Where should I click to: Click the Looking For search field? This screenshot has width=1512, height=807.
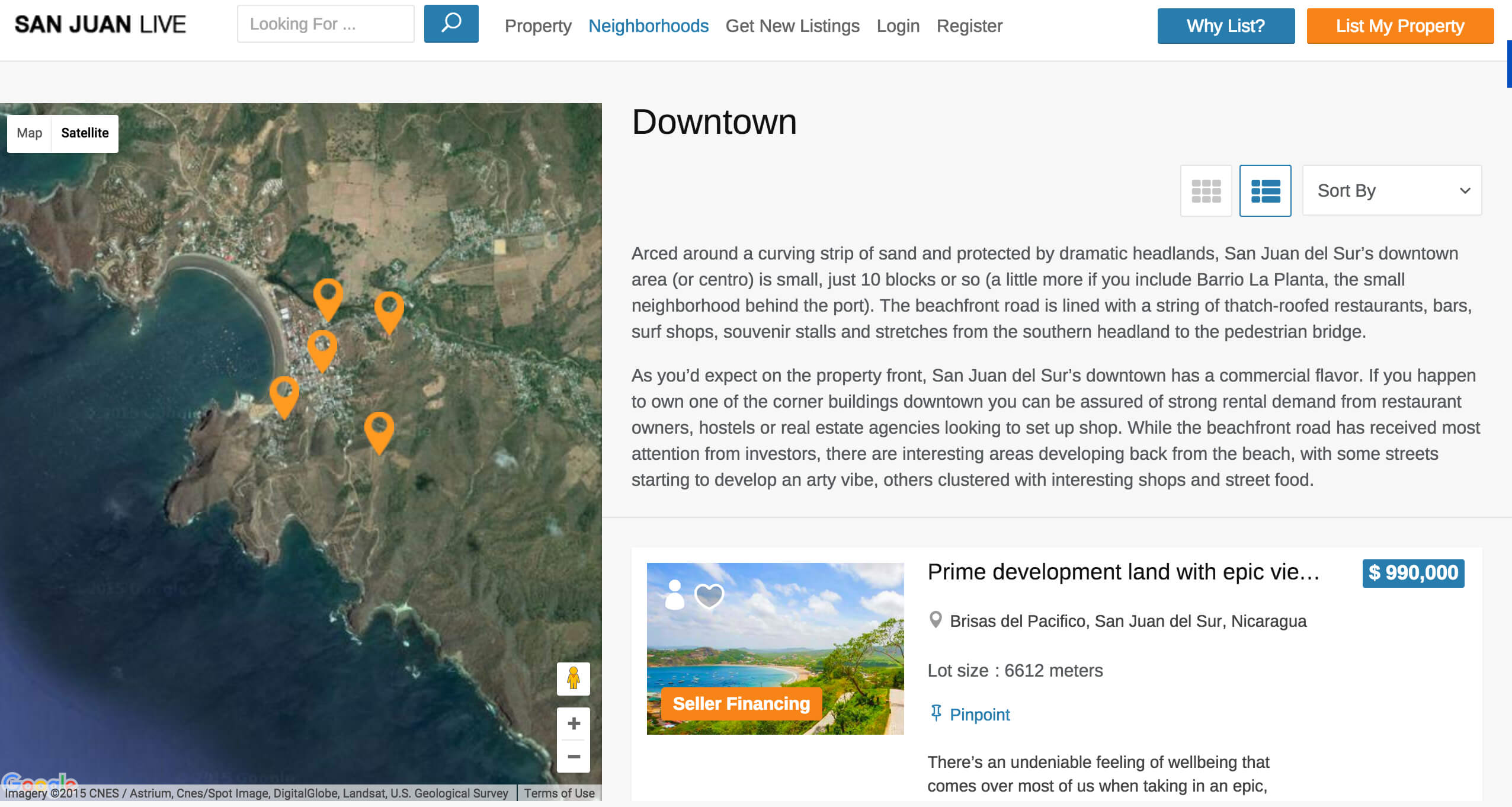point(326,24)
